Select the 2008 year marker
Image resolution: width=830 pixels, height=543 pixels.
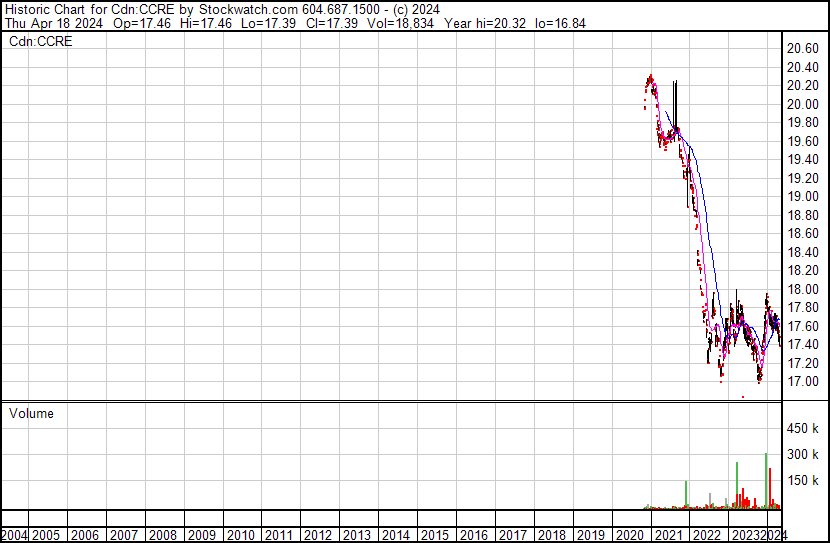click(x=162, y=535)
